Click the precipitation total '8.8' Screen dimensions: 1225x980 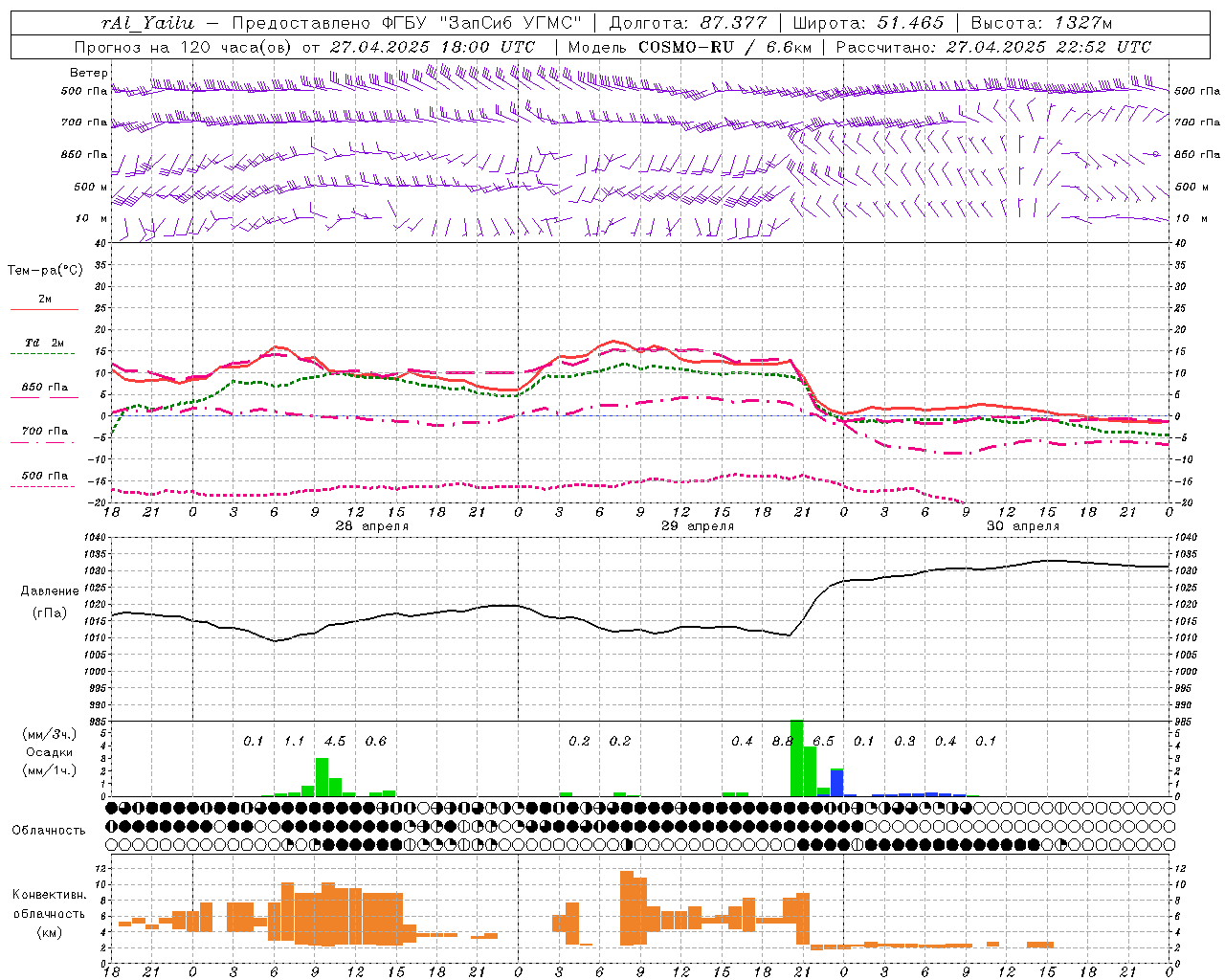(x=783, y=742)
